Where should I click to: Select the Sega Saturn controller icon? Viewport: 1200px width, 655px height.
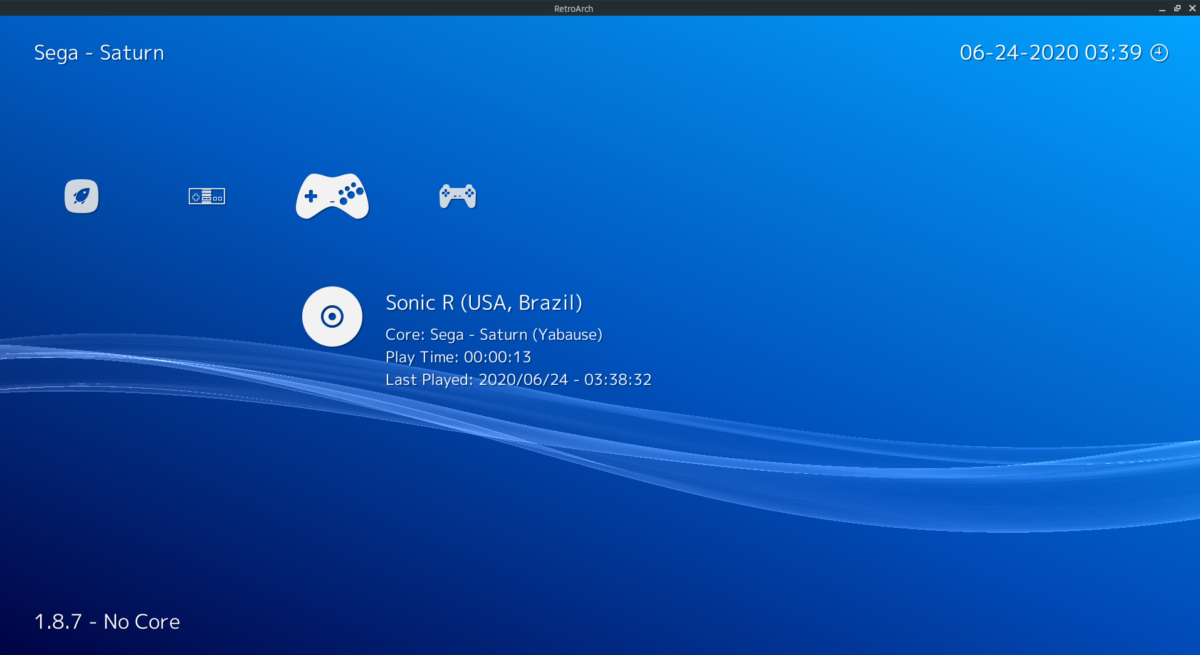pos(332,196)
